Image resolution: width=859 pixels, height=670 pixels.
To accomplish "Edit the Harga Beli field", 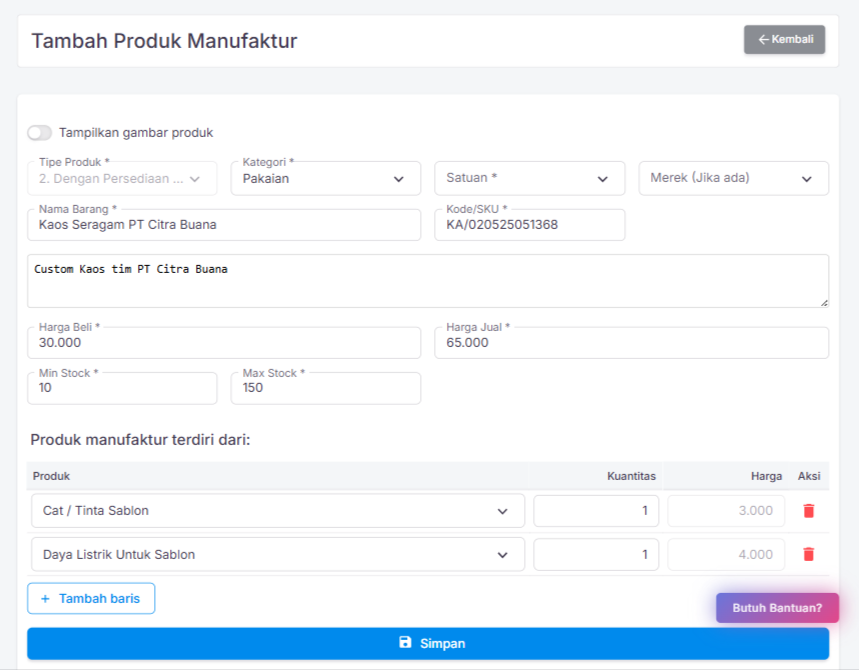I will coord(223,343).
